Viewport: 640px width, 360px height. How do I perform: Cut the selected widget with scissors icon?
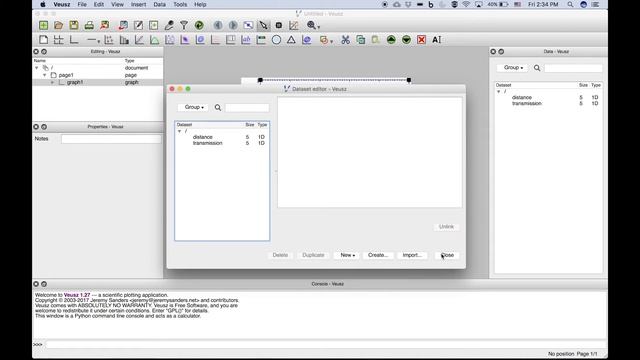tap(345, 40)
